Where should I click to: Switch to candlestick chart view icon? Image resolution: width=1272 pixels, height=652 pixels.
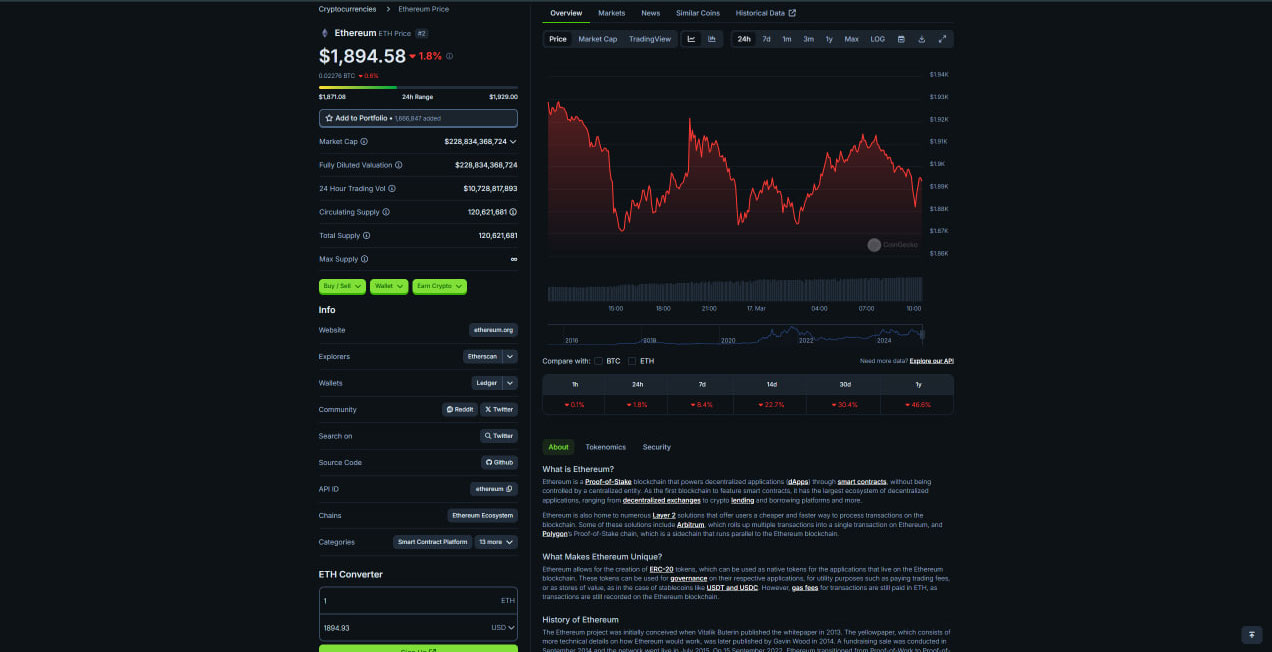click(712, 39)
